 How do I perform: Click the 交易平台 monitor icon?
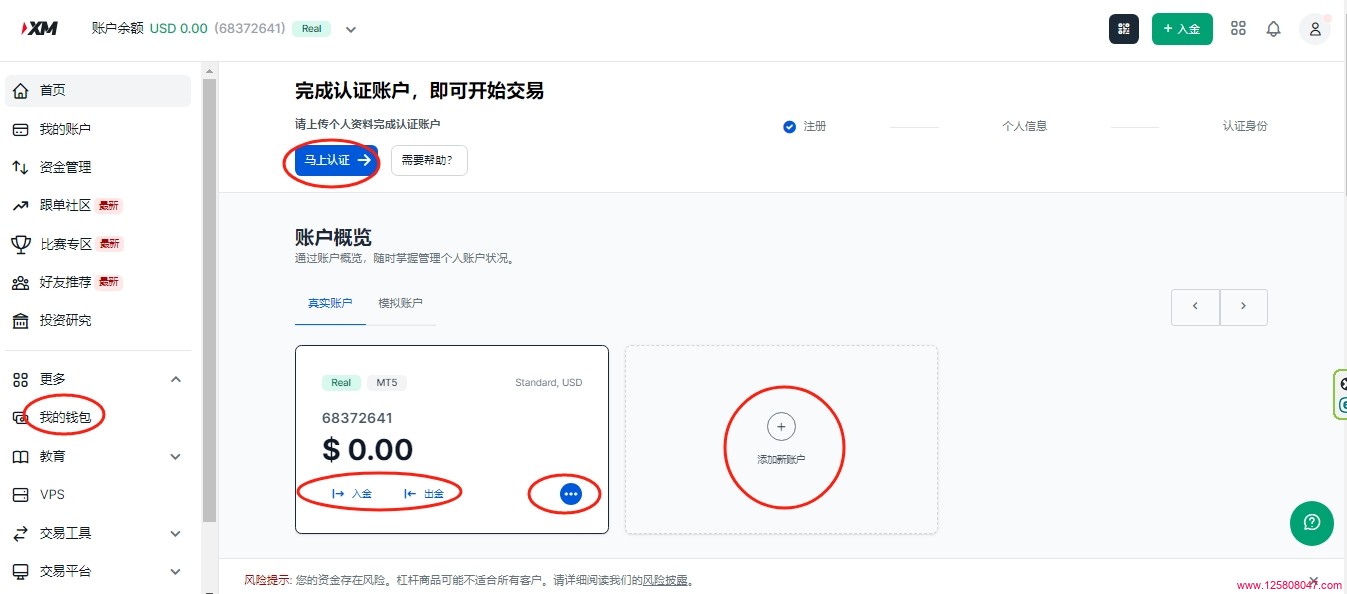(x=20, y=572)
